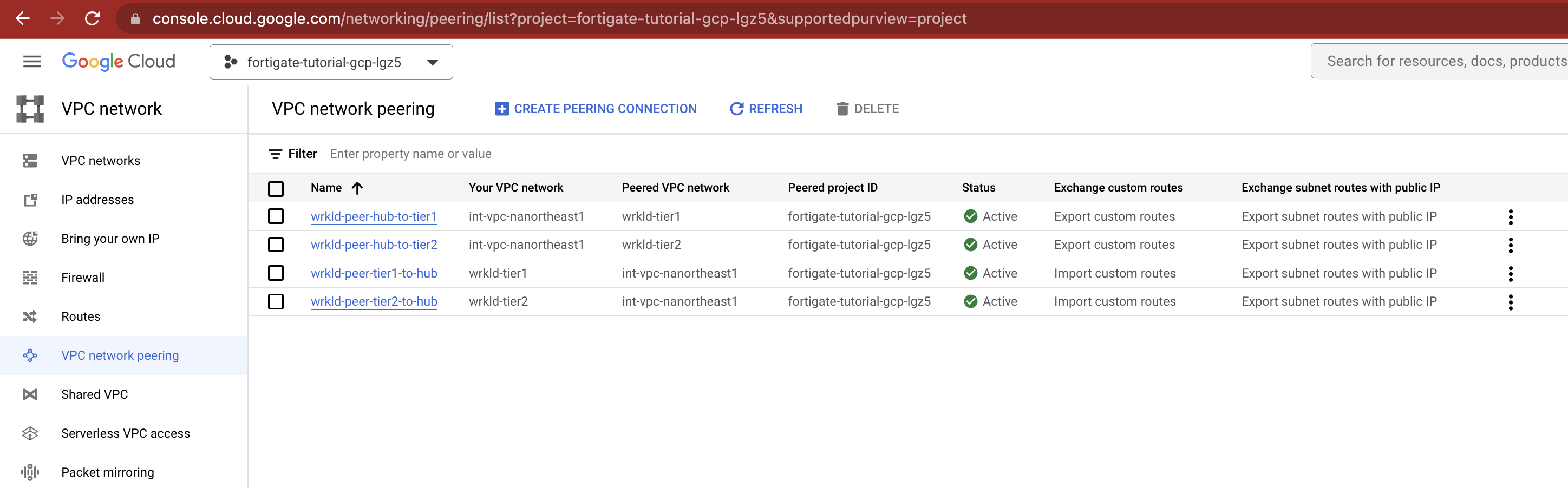
Task: Click the VPC network peering sidebar icon
Action: pyautogui.click(x=31, y=355)
